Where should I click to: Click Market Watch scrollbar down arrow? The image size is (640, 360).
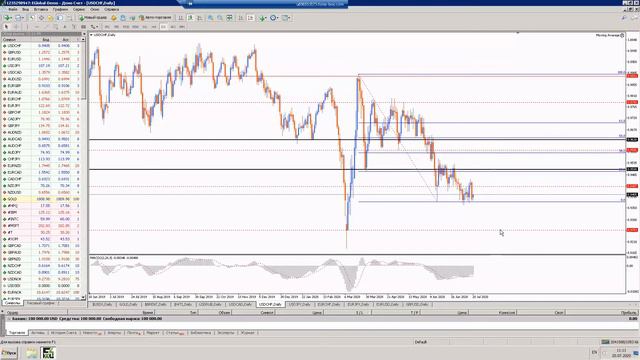click(84, 298)
